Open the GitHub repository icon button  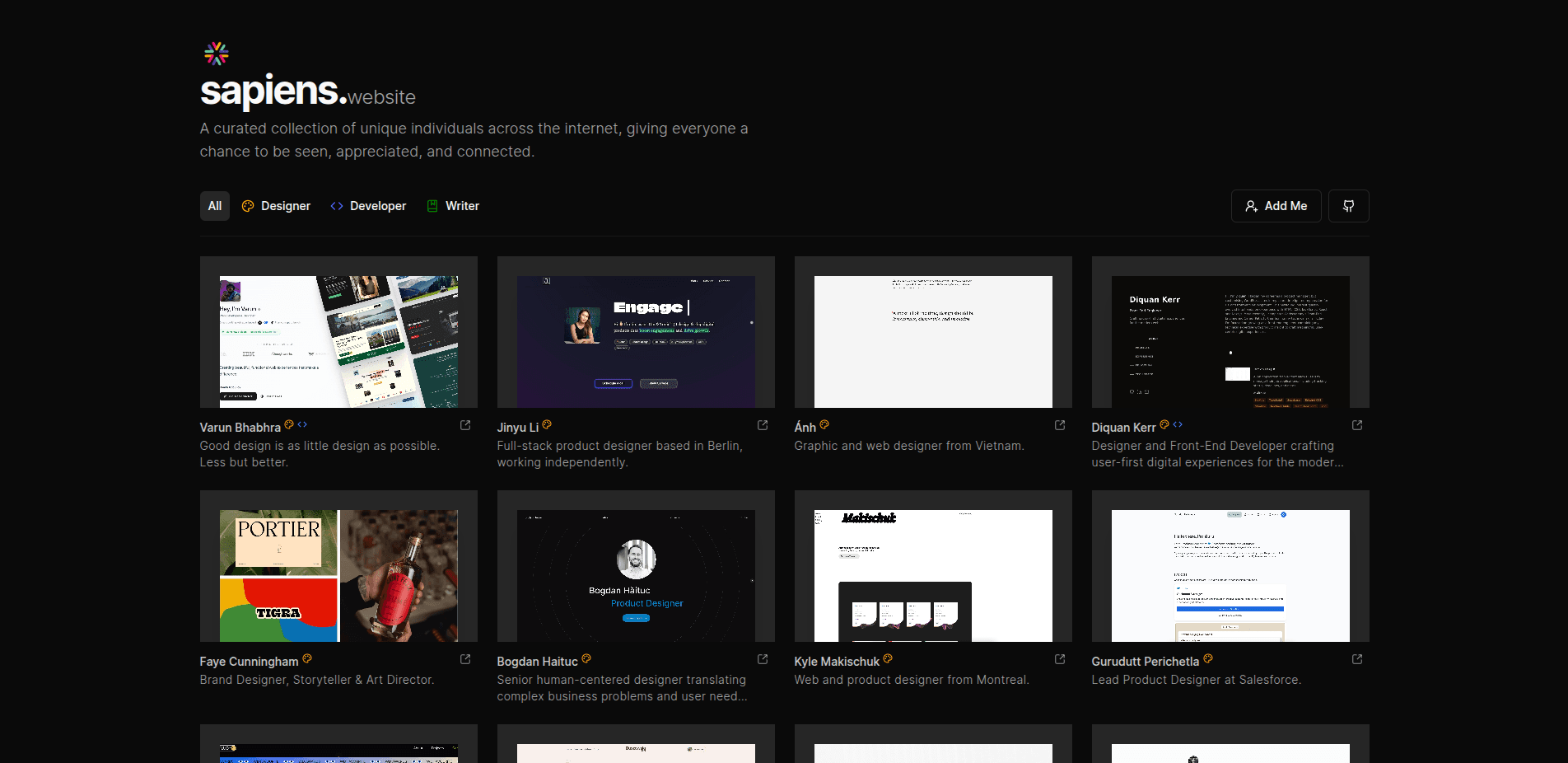point(1348,206)
